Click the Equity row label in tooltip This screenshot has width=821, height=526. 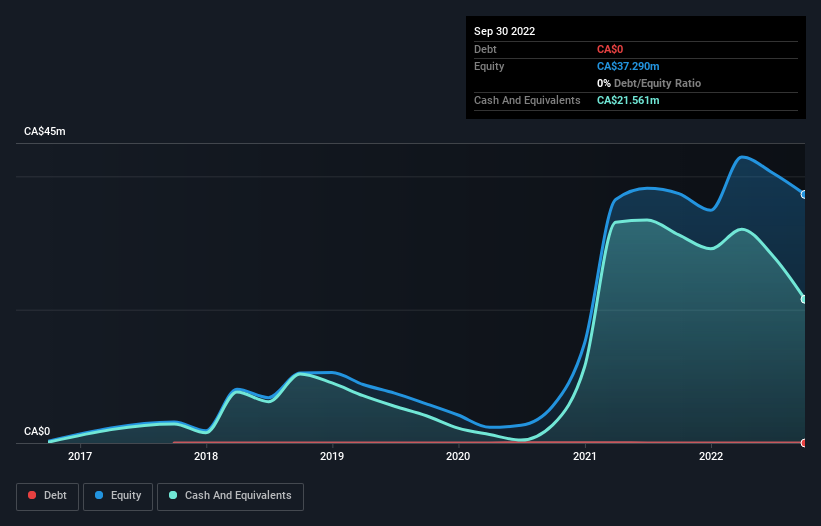point(489,66)
